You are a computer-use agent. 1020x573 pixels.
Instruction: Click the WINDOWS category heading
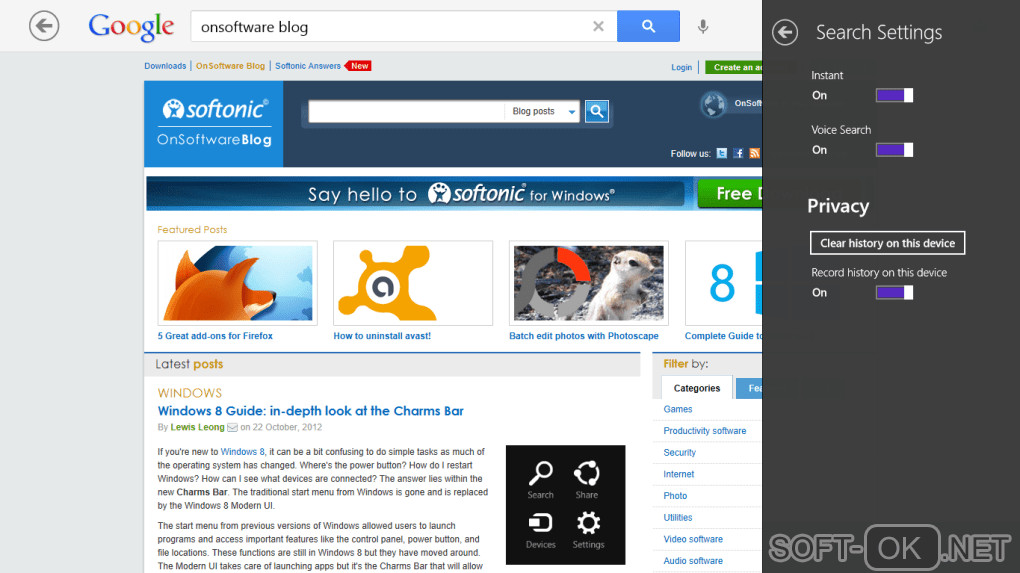point(189,393)
